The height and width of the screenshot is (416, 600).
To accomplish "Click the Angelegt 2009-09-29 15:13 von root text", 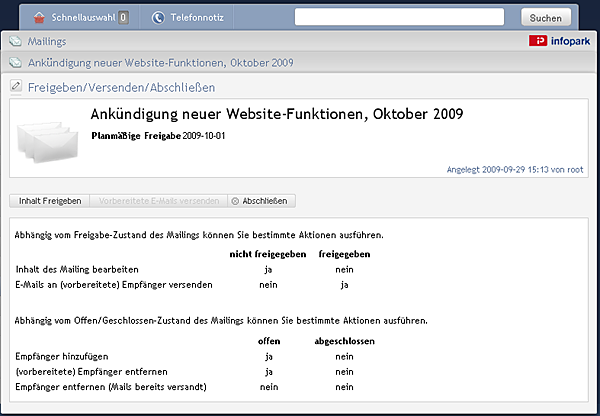I will click(x=515, y=170).
